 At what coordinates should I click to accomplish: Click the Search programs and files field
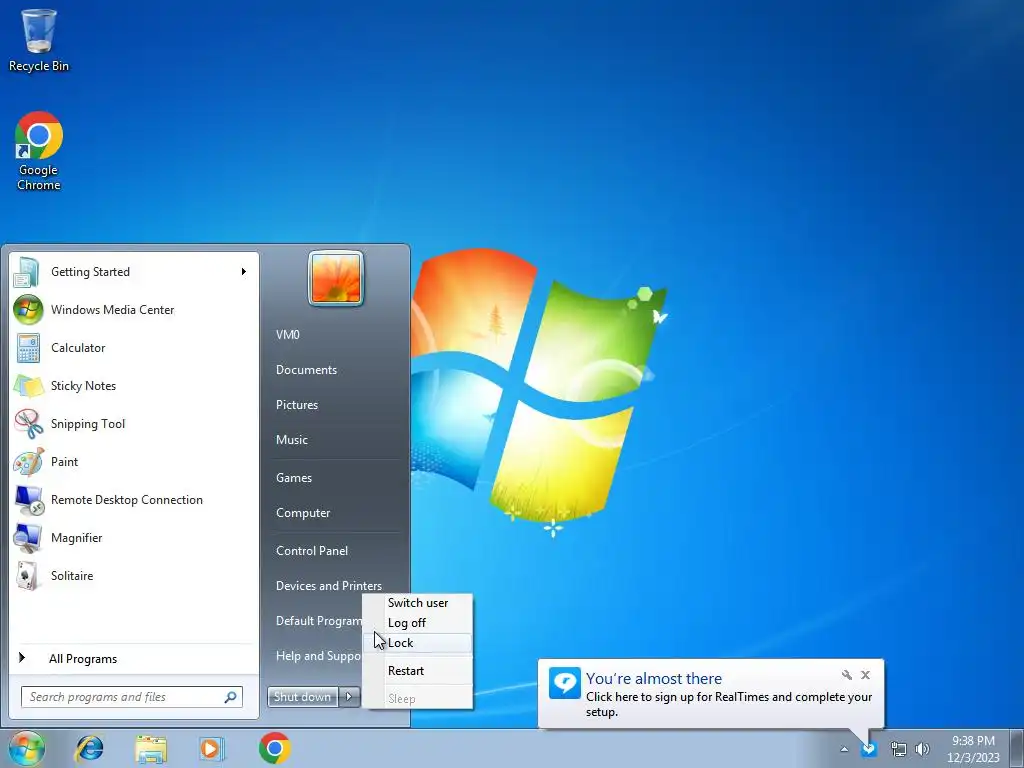click(x=131, y=697)
